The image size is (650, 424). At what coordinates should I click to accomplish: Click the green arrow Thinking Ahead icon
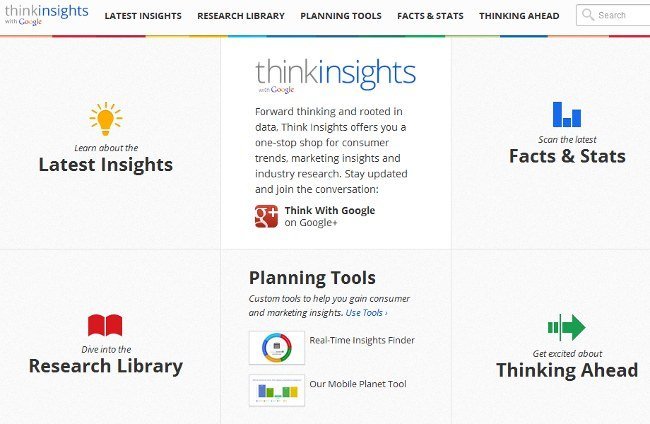(x=566, y=326)
